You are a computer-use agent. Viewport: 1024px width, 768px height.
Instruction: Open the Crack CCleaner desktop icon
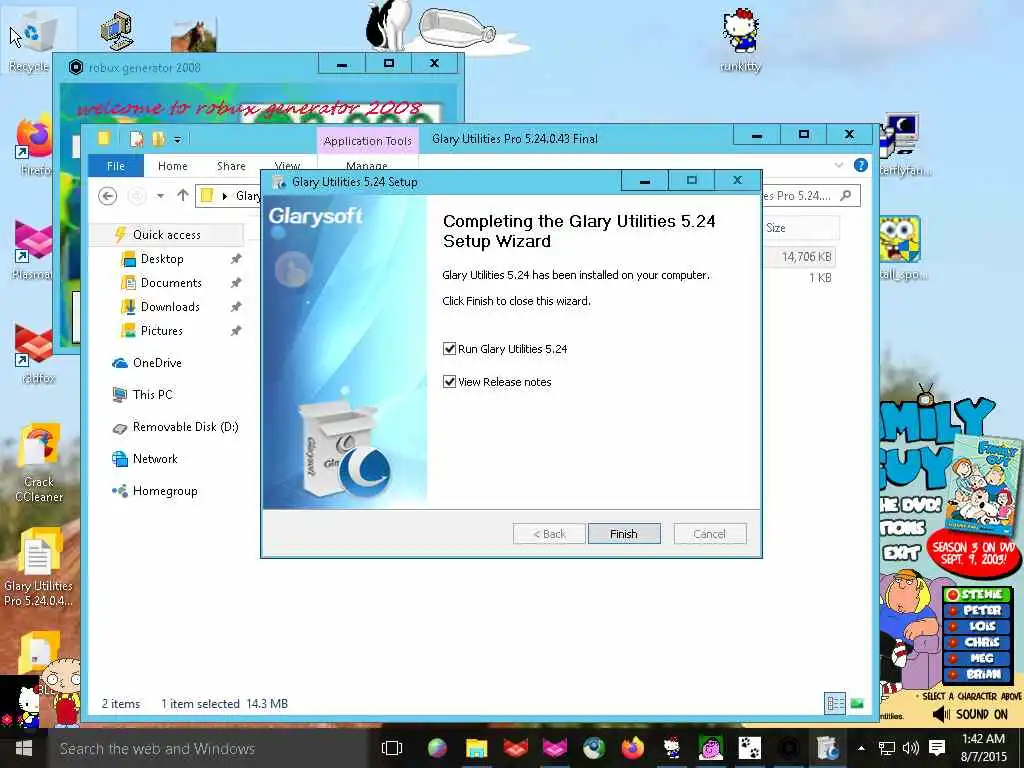point(39,464)
